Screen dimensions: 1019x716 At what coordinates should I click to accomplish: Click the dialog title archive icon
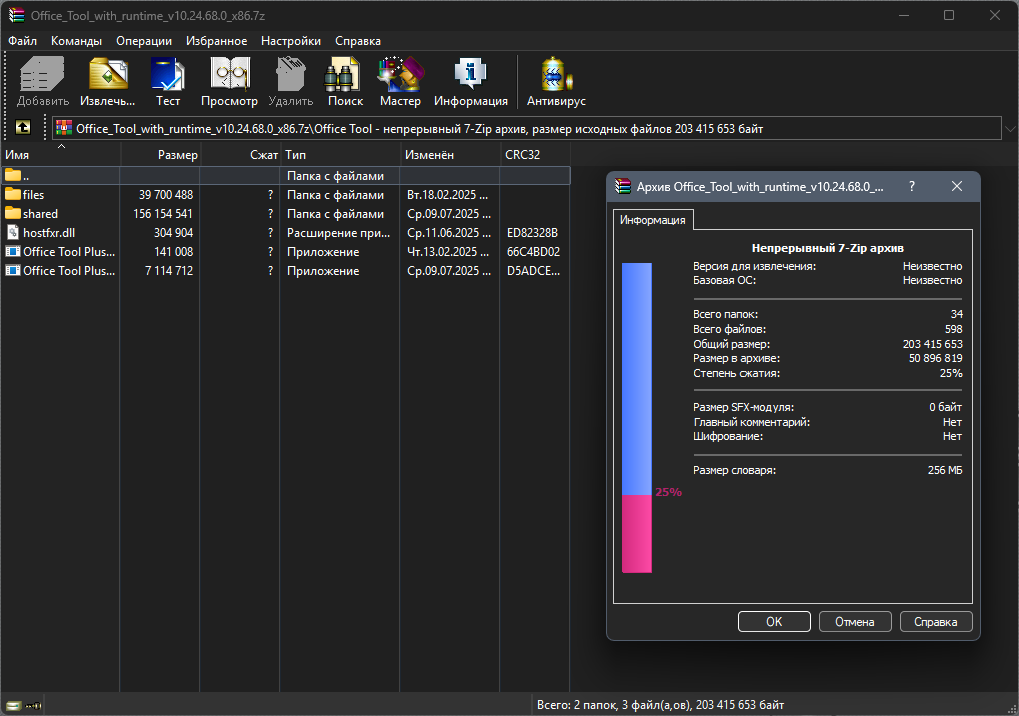[x=623, y=186]
